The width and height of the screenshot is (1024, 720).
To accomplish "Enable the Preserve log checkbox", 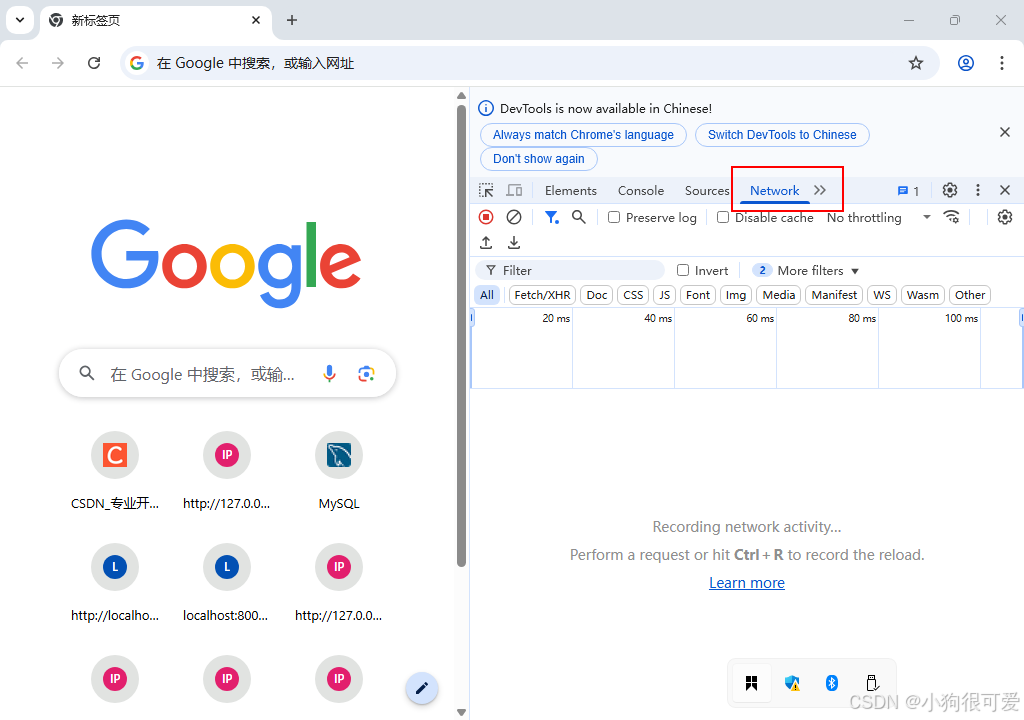I will pyautogui.click(x=614, y=217).
